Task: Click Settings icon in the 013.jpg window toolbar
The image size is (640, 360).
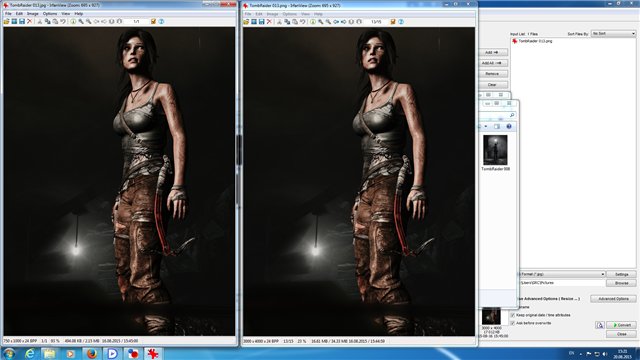Action: (153, 21)
